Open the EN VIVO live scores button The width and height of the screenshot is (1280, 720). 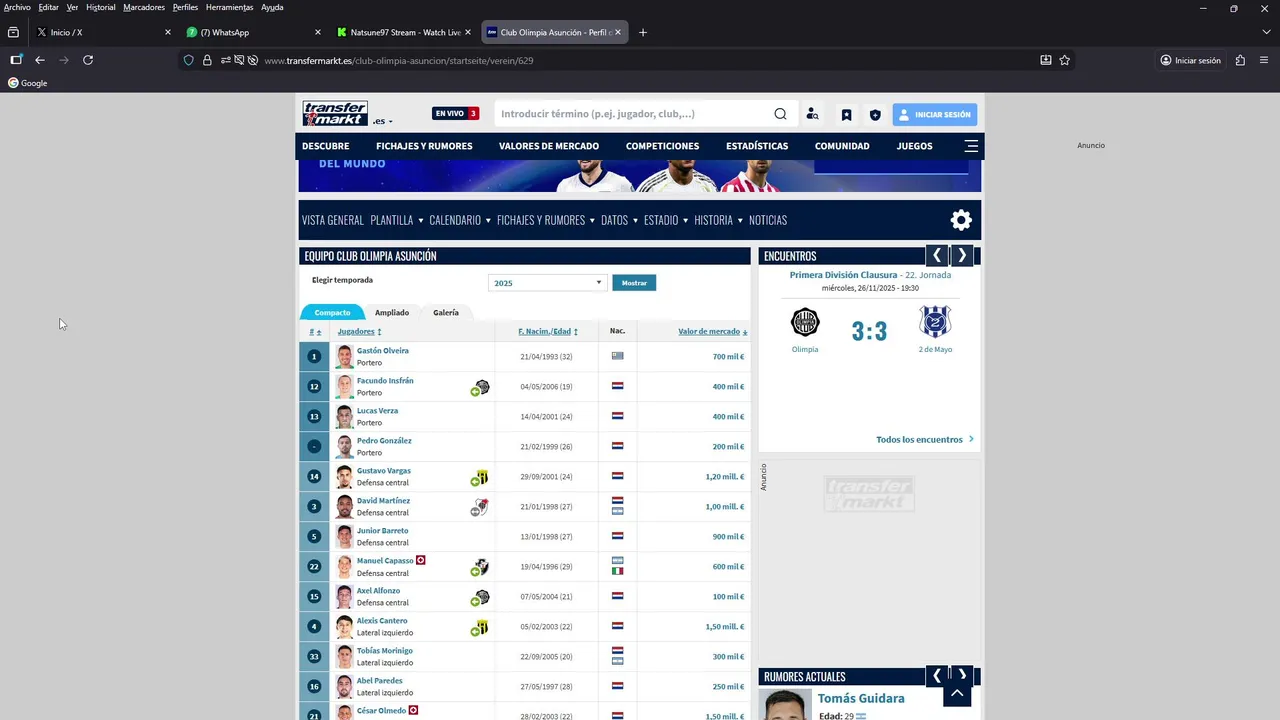456,114
